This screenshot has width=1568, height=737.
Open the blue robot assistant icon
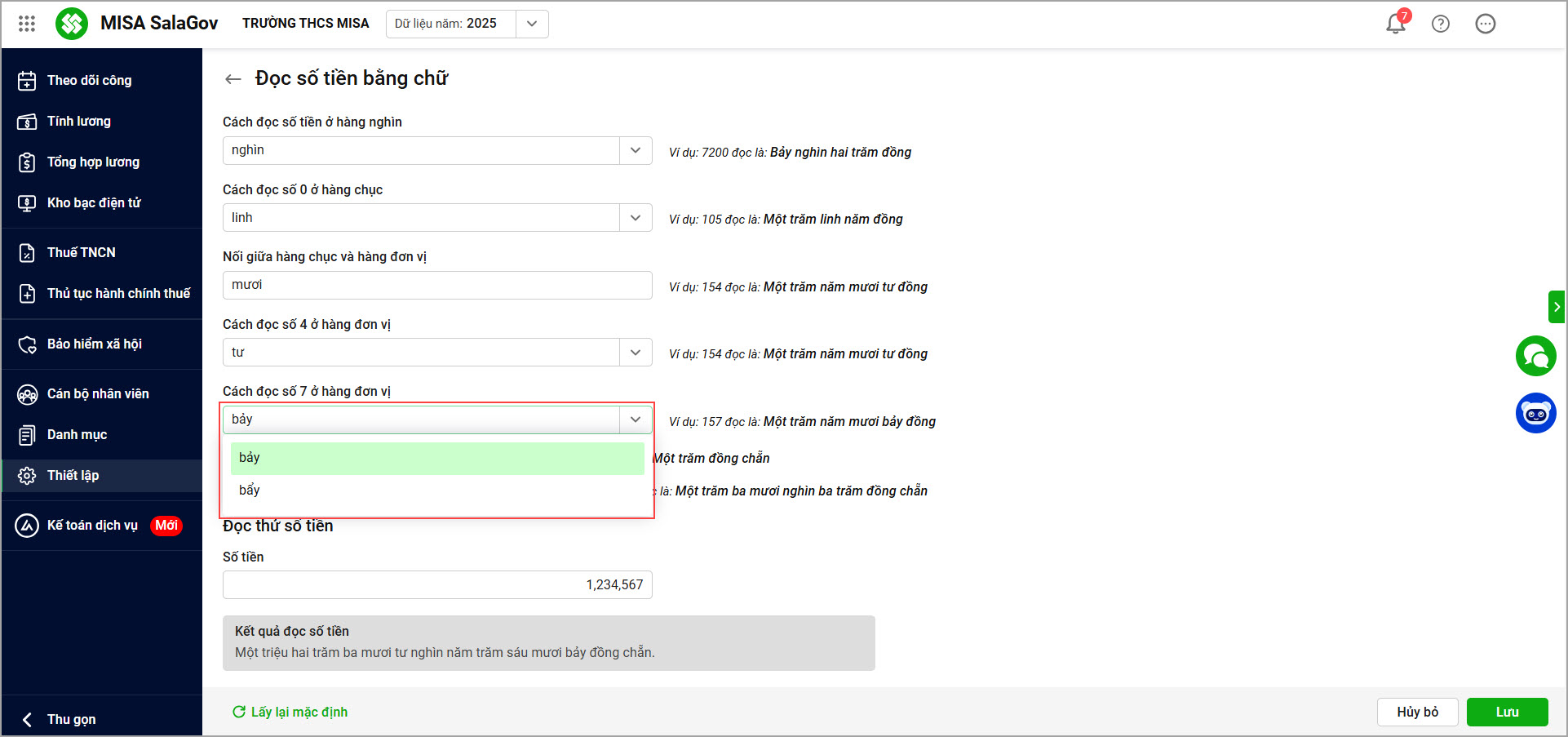point(1536,413)
